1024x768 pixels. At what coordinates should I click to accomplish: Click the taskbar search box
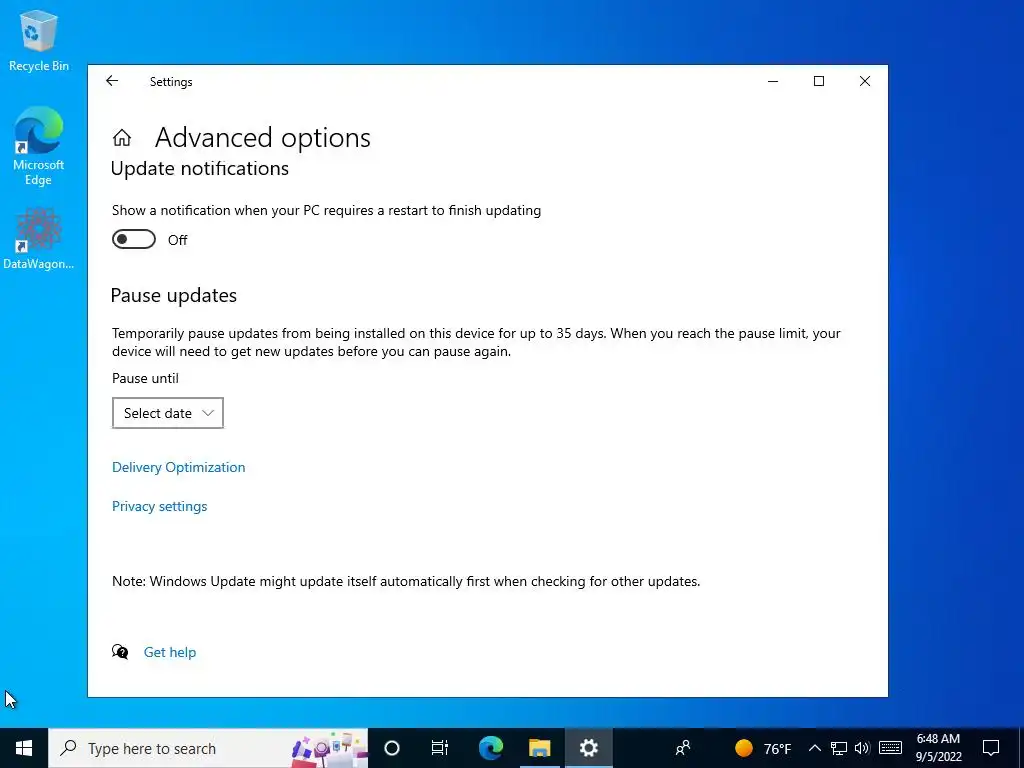coord(208,748)
